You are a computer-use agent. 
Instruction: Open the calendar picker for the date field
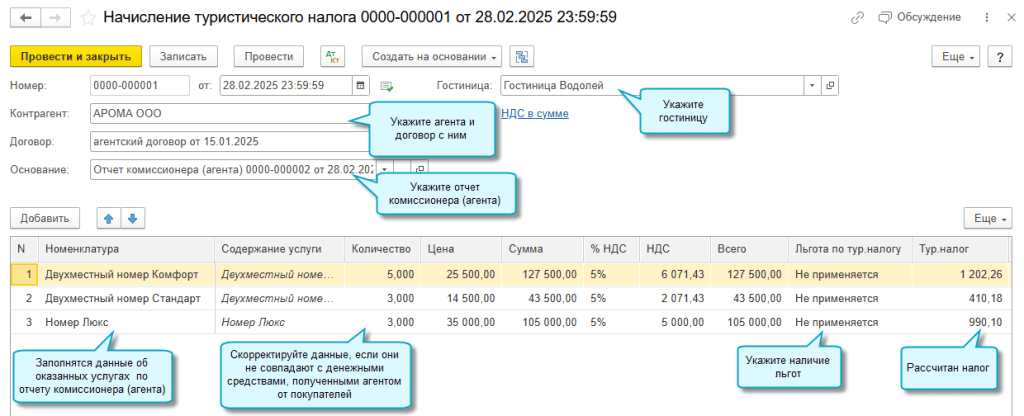click(361, 86)
